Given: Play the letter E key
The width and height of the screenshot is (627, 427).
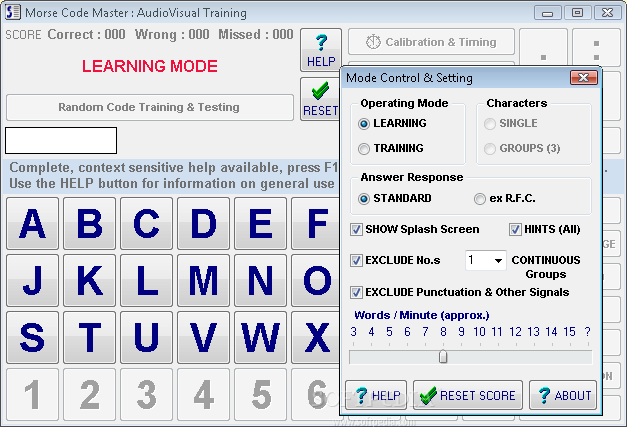Looking at the screenshot, I should coord(260,223).
